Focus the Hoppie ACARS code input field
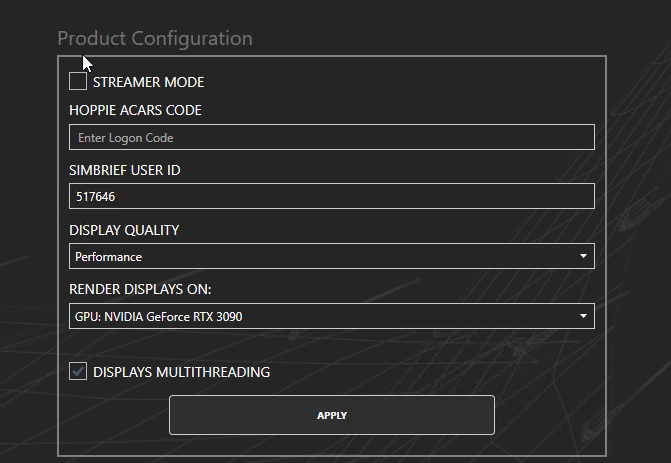Image resolution: width=671 pixels, height=463 pixels. click(332, 137)
